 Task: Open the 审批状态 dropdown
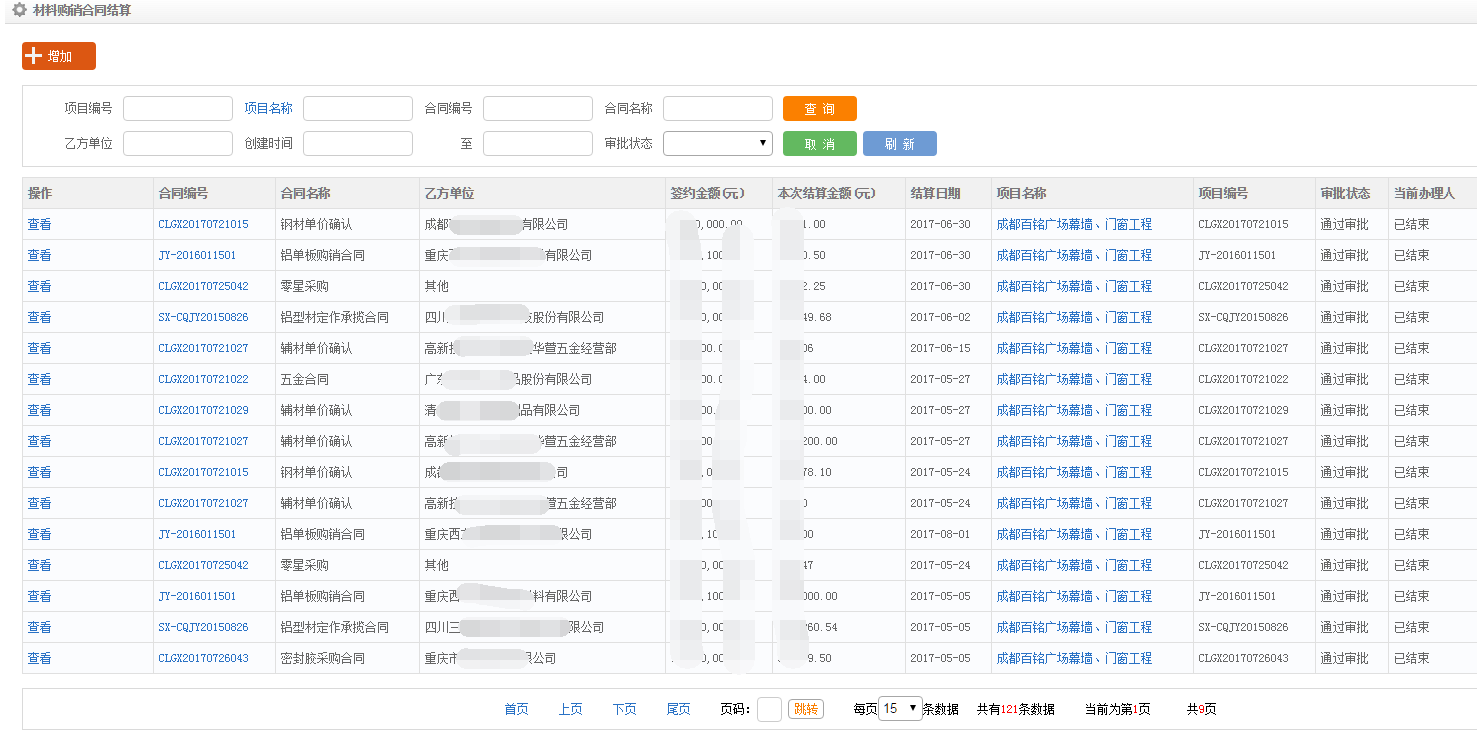tap(718, 144)
